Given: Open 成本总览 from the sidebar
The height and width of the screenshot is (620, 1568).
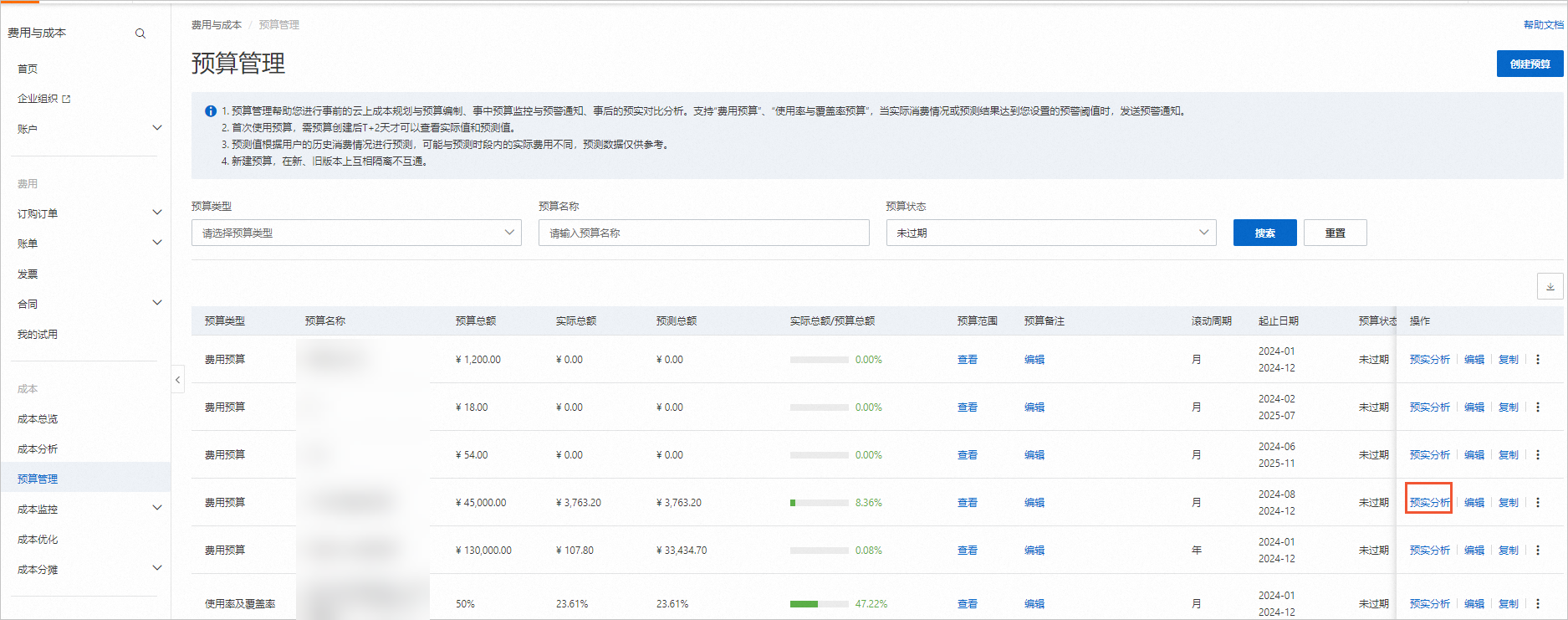Looking at the screenshot, I should coord(38,419).
